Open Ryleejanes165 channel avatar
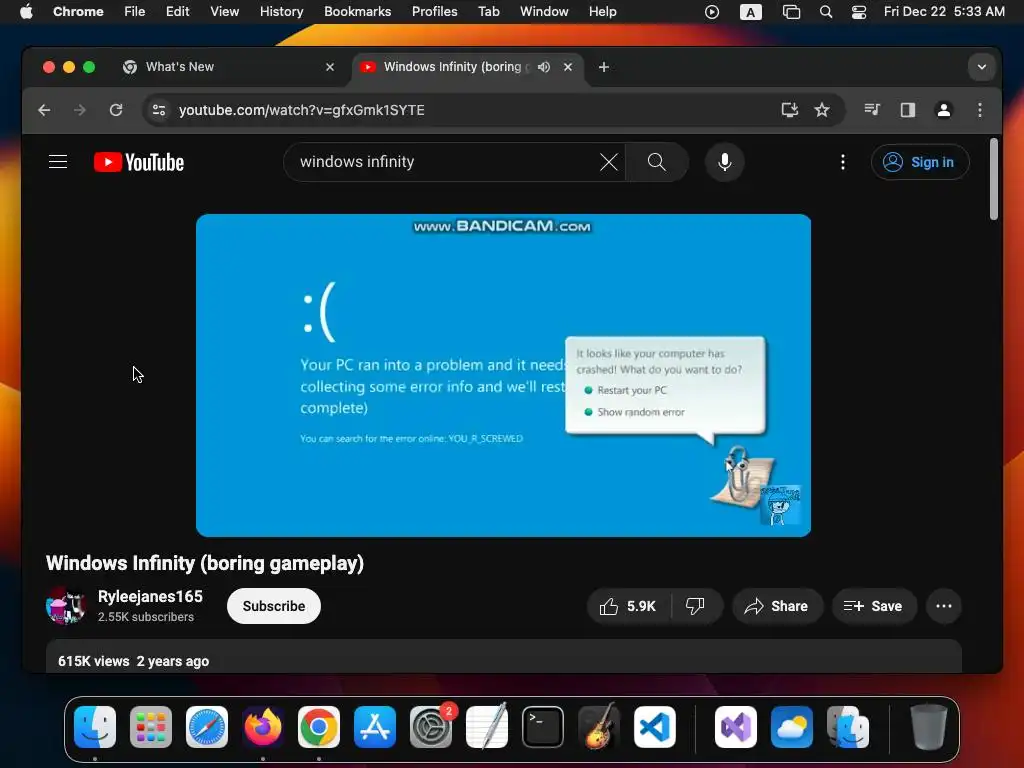The width and height of the screenshot is (1024, 768). click(66, 606)
